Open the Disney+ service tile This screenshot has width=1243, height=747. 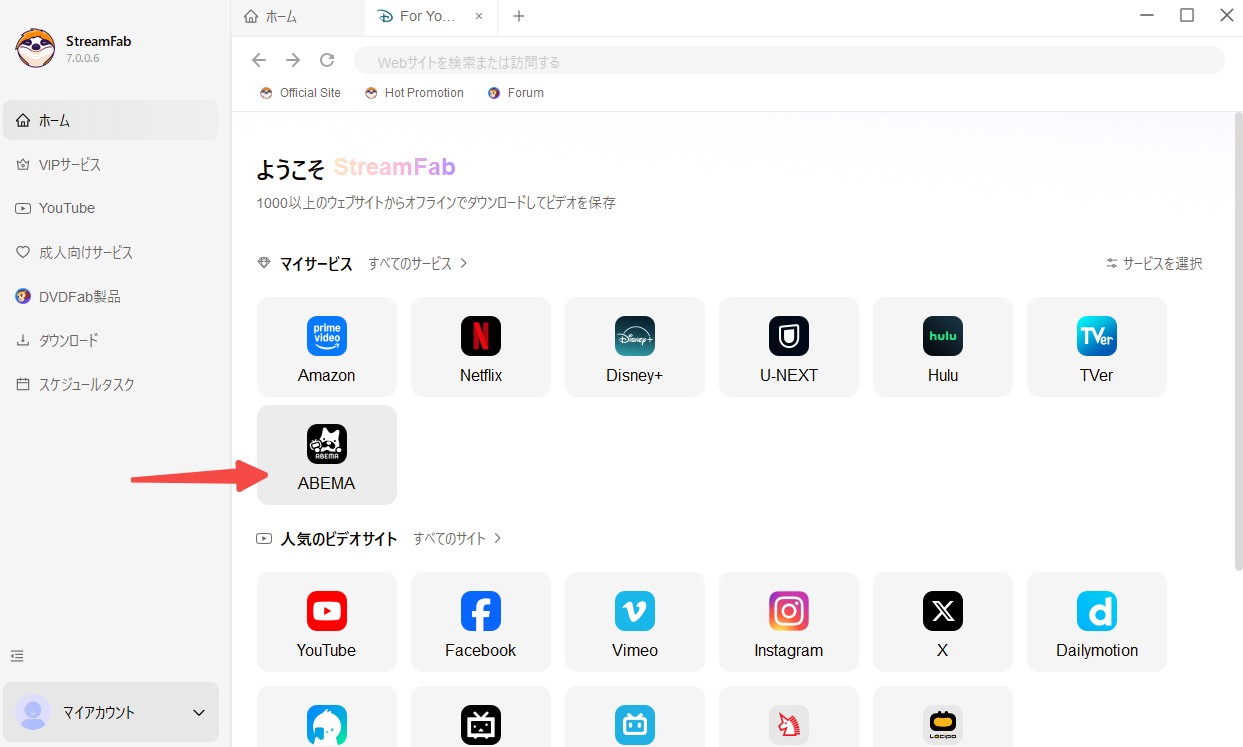tap(635, 346)
